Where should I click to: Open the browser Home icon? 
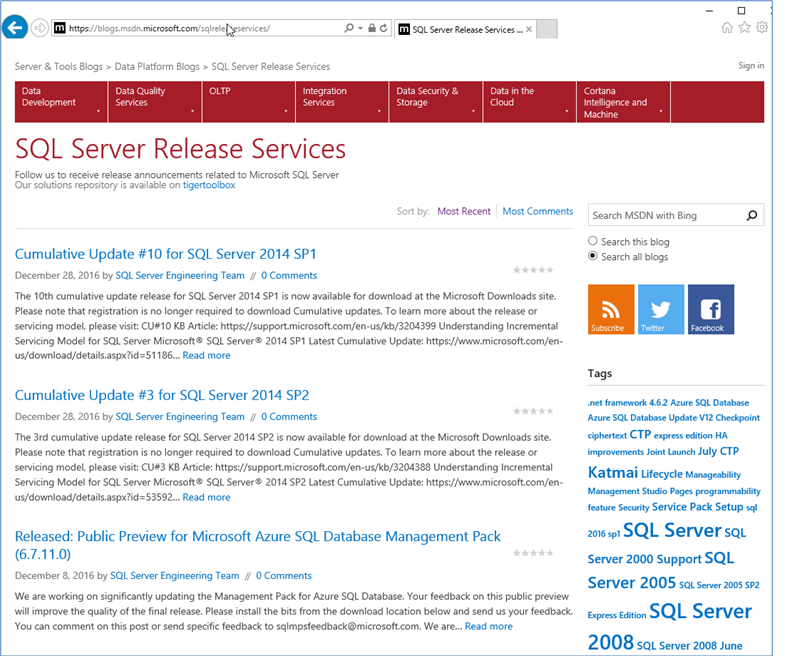click(727, 28)
